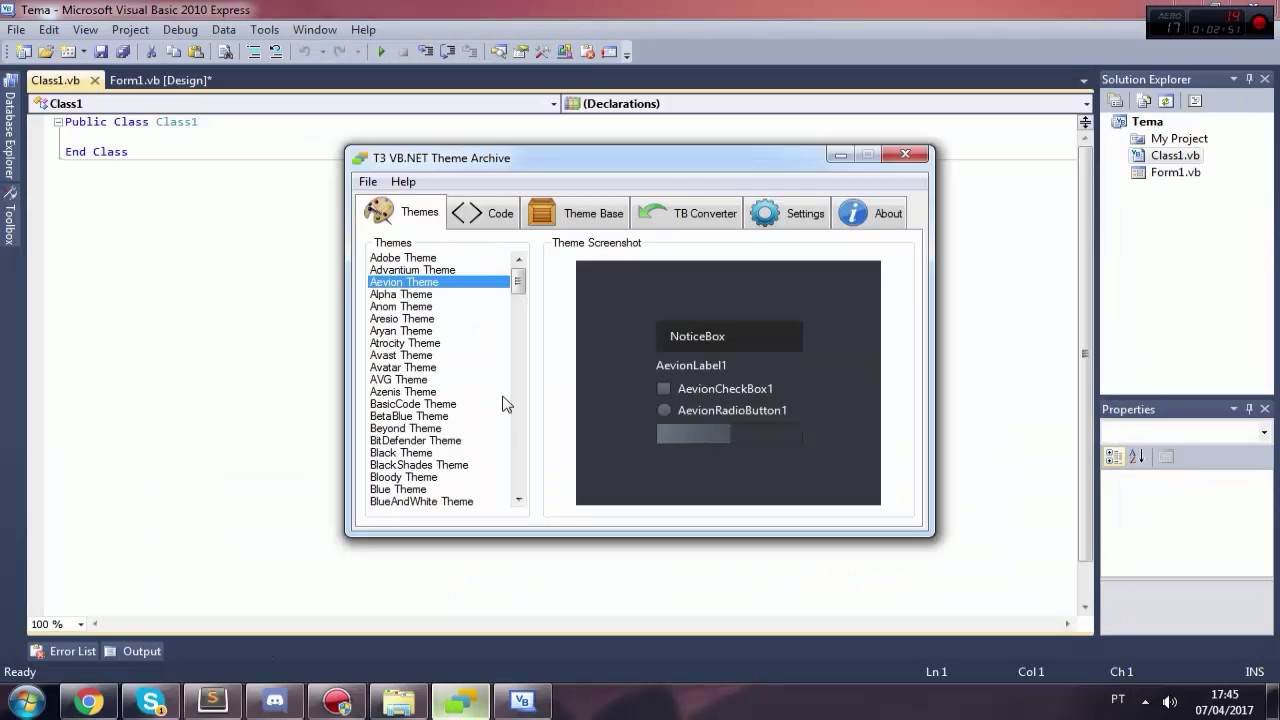Click the Alphabetical sort icon in Properties panel
1280x720 pixels.
pyautogui.click(x=1136, y=457)
